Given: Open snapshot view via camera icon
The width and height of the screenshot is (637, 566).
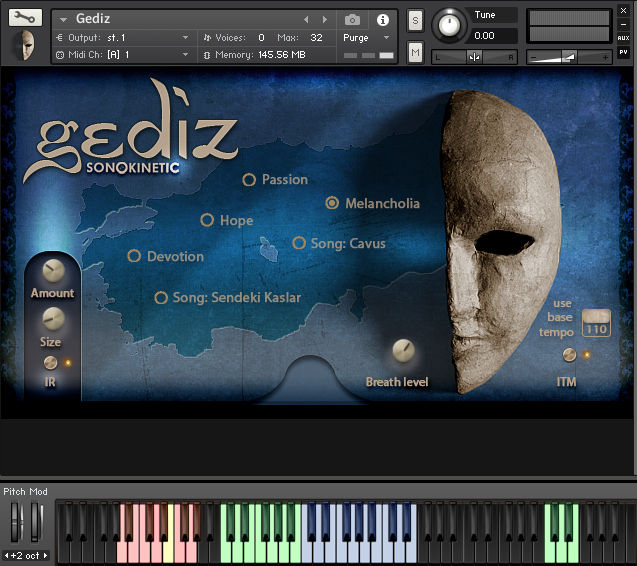Looking at the screenshot, I should [352, 20].
